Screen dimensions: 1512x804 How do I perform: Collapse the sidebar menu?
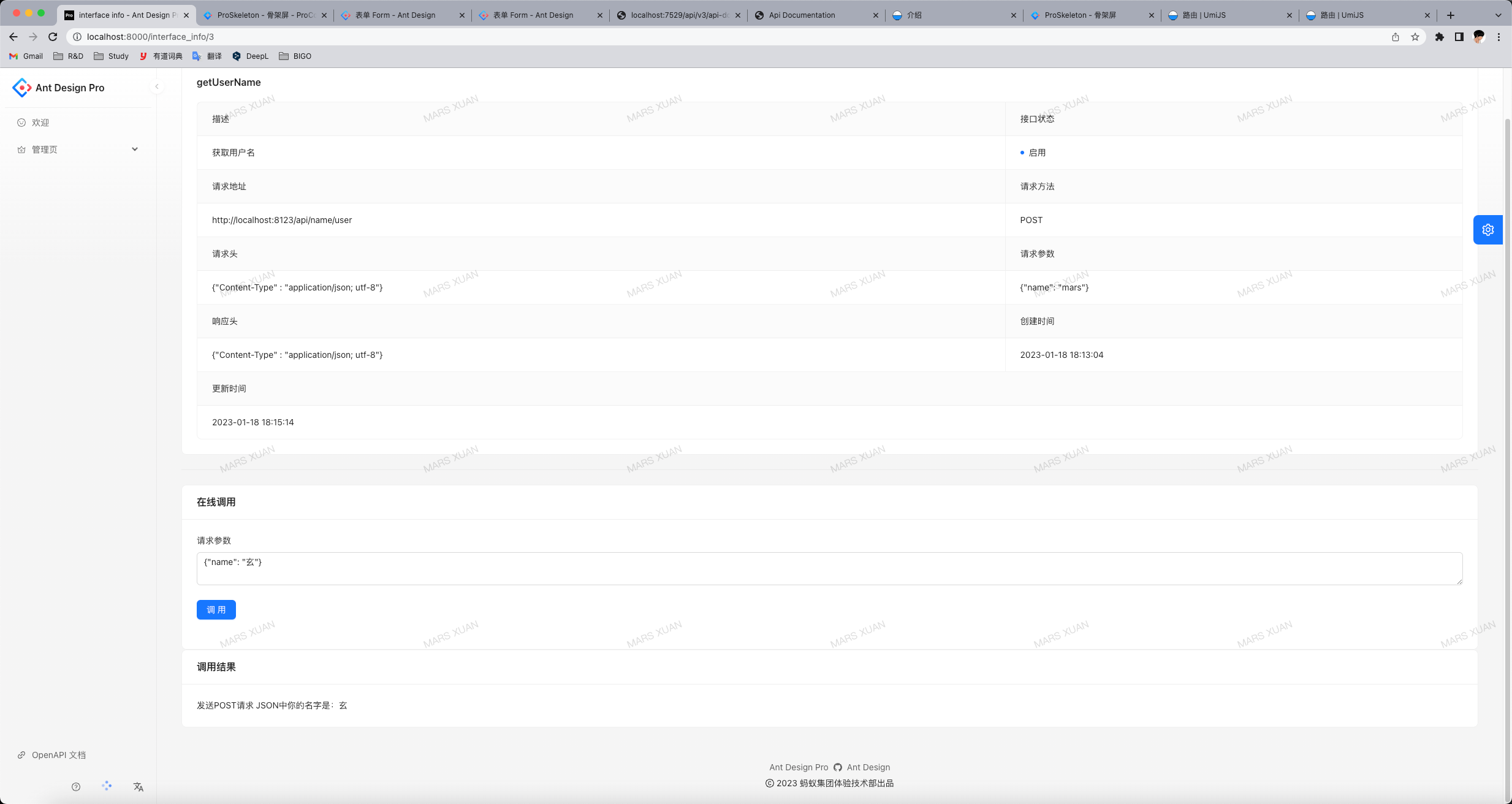pos(157,87)
